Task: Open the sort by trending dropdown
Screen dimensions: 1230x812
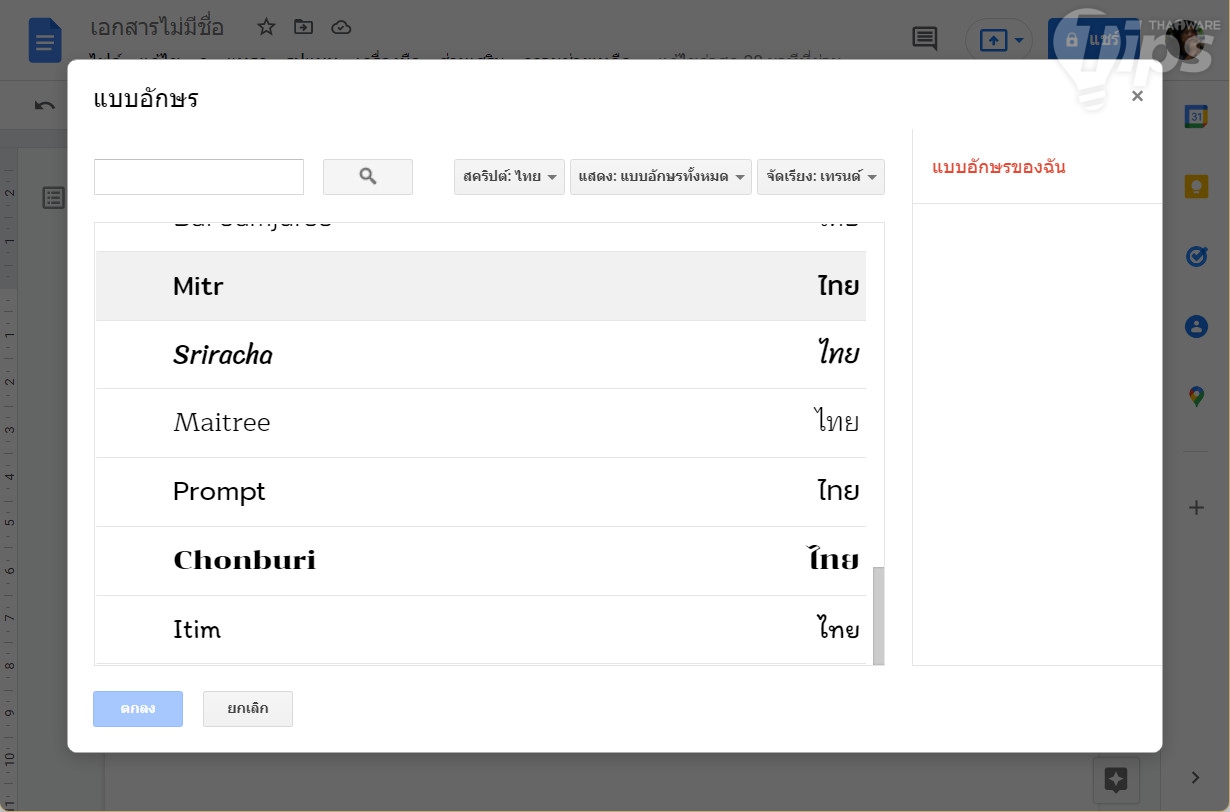Action: 820,177
